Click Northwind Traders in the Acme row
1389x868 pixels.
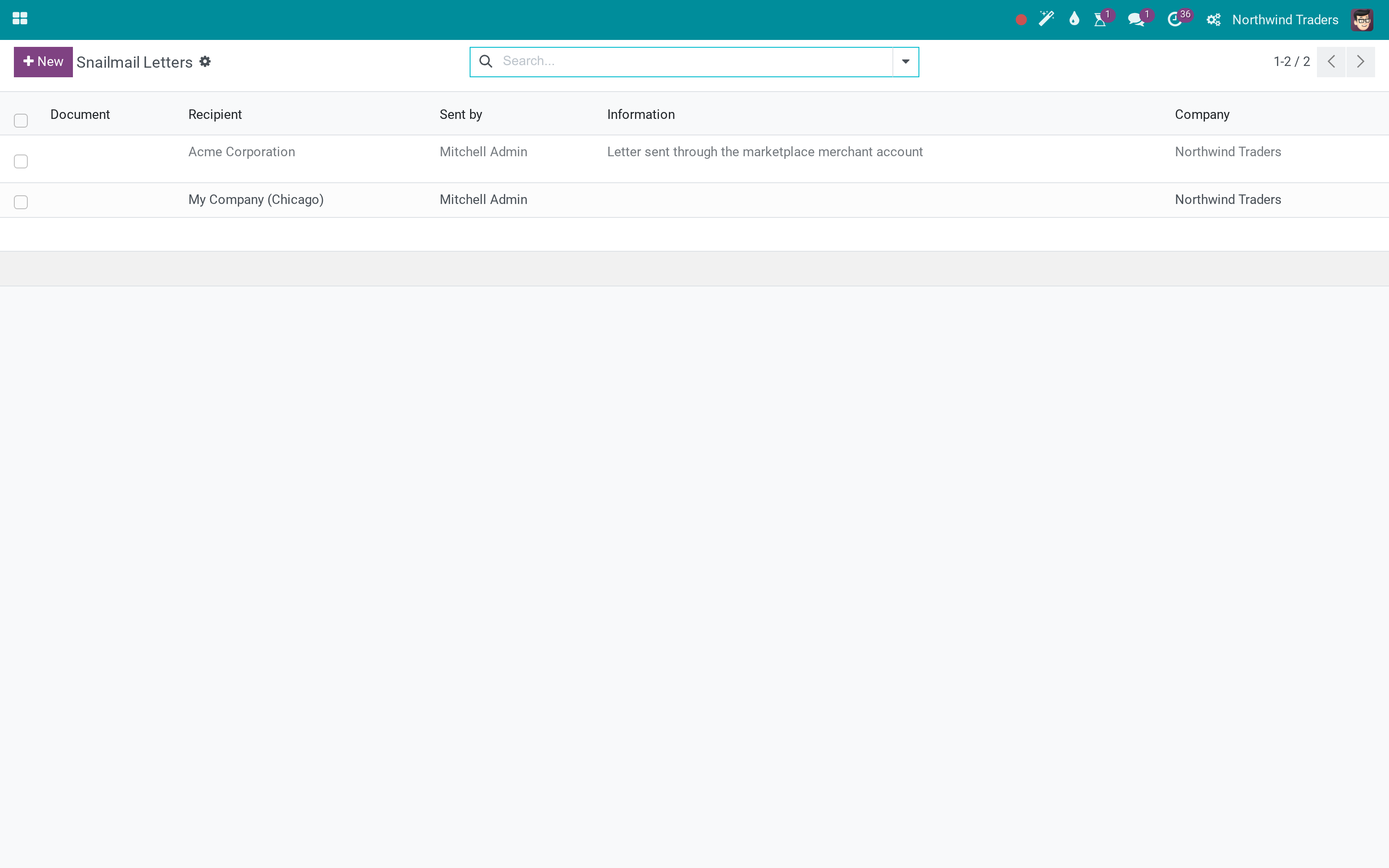coord(1228,151)
